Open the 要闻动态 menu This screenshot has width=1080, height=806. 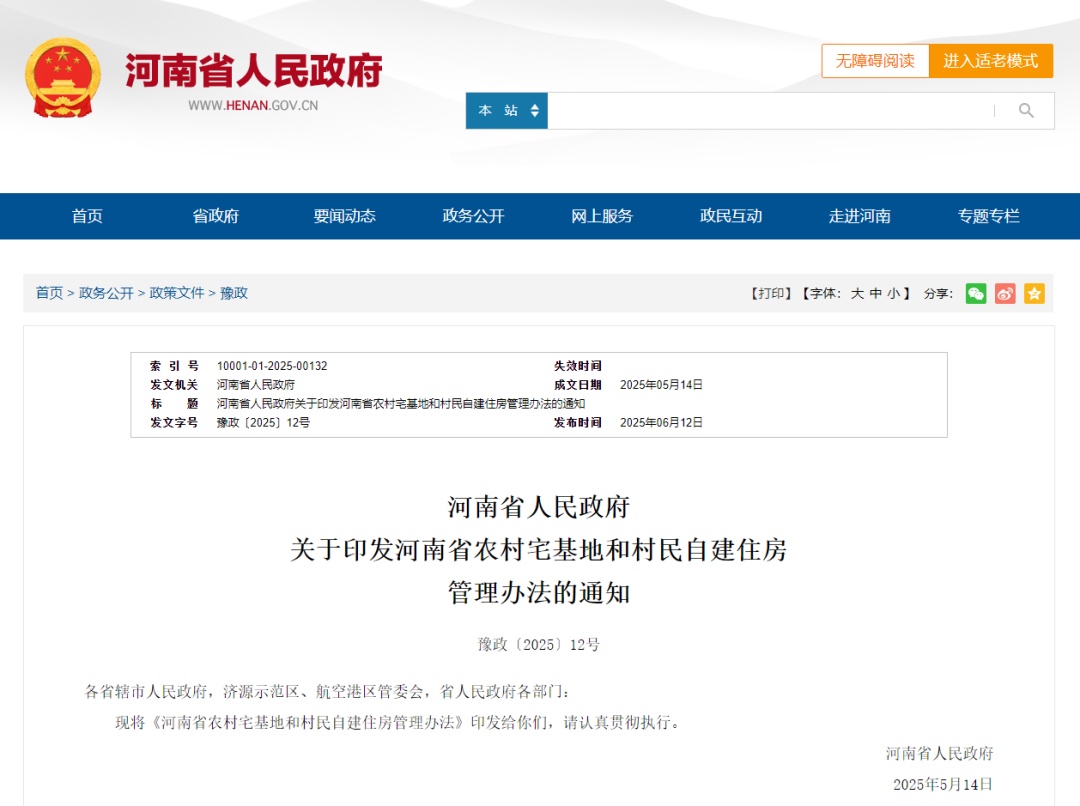click(x=344, y=216)
